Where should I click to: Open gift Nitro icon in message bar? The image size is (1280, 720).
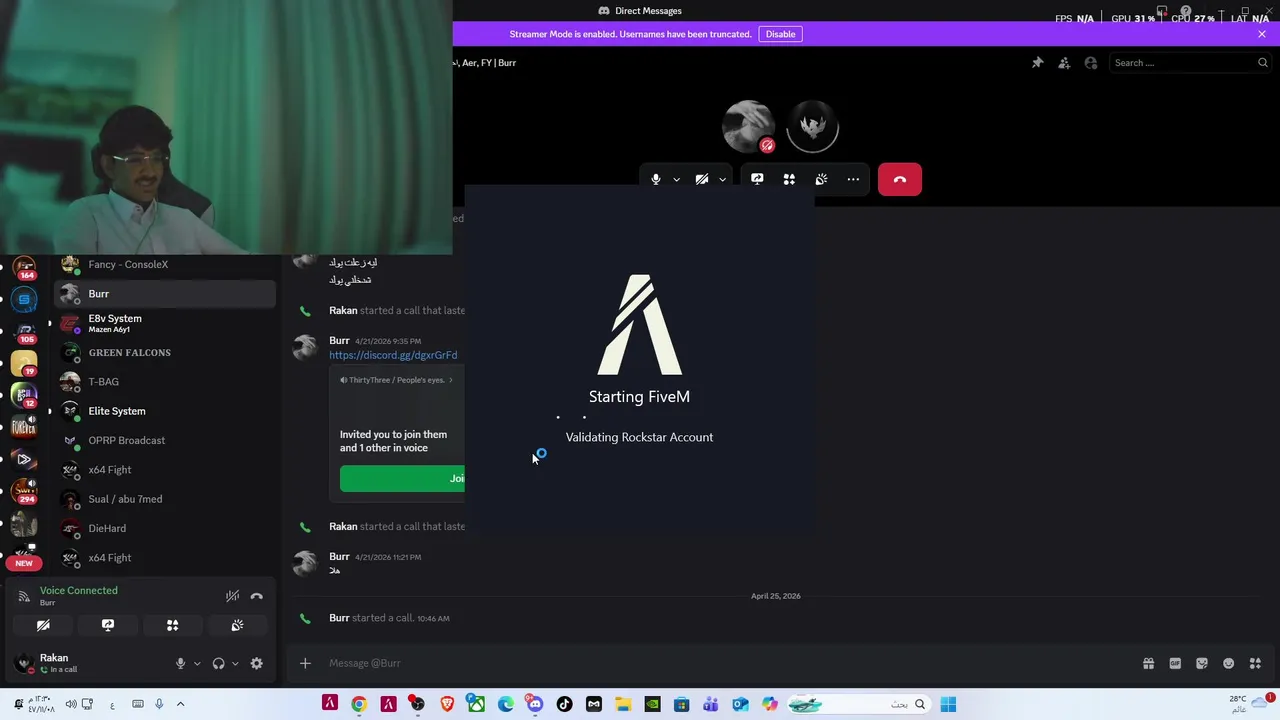click(x=1149, y=663)
